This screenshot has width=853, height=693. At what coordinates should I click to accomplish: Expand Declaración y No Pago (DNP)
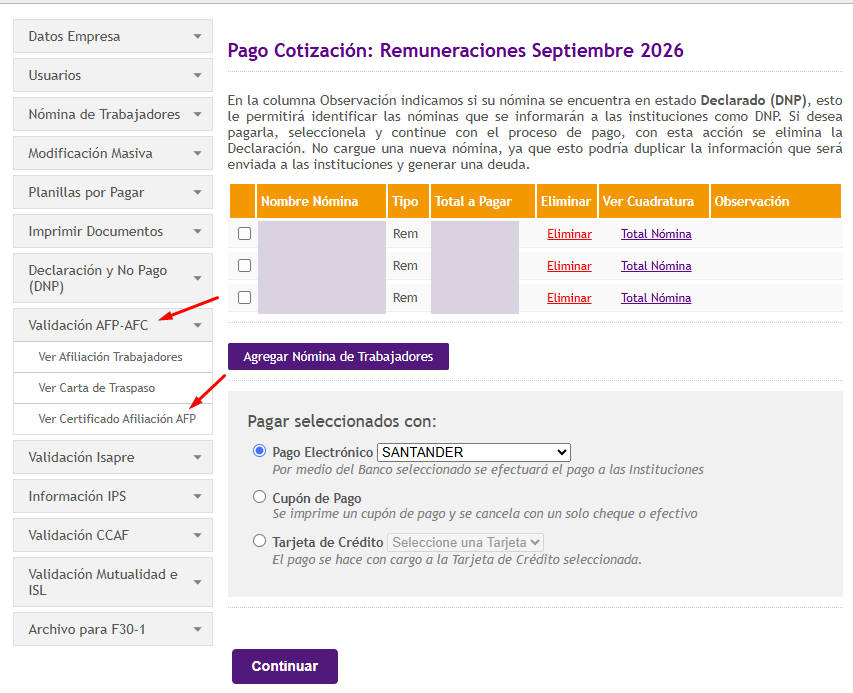click(113, 278)
